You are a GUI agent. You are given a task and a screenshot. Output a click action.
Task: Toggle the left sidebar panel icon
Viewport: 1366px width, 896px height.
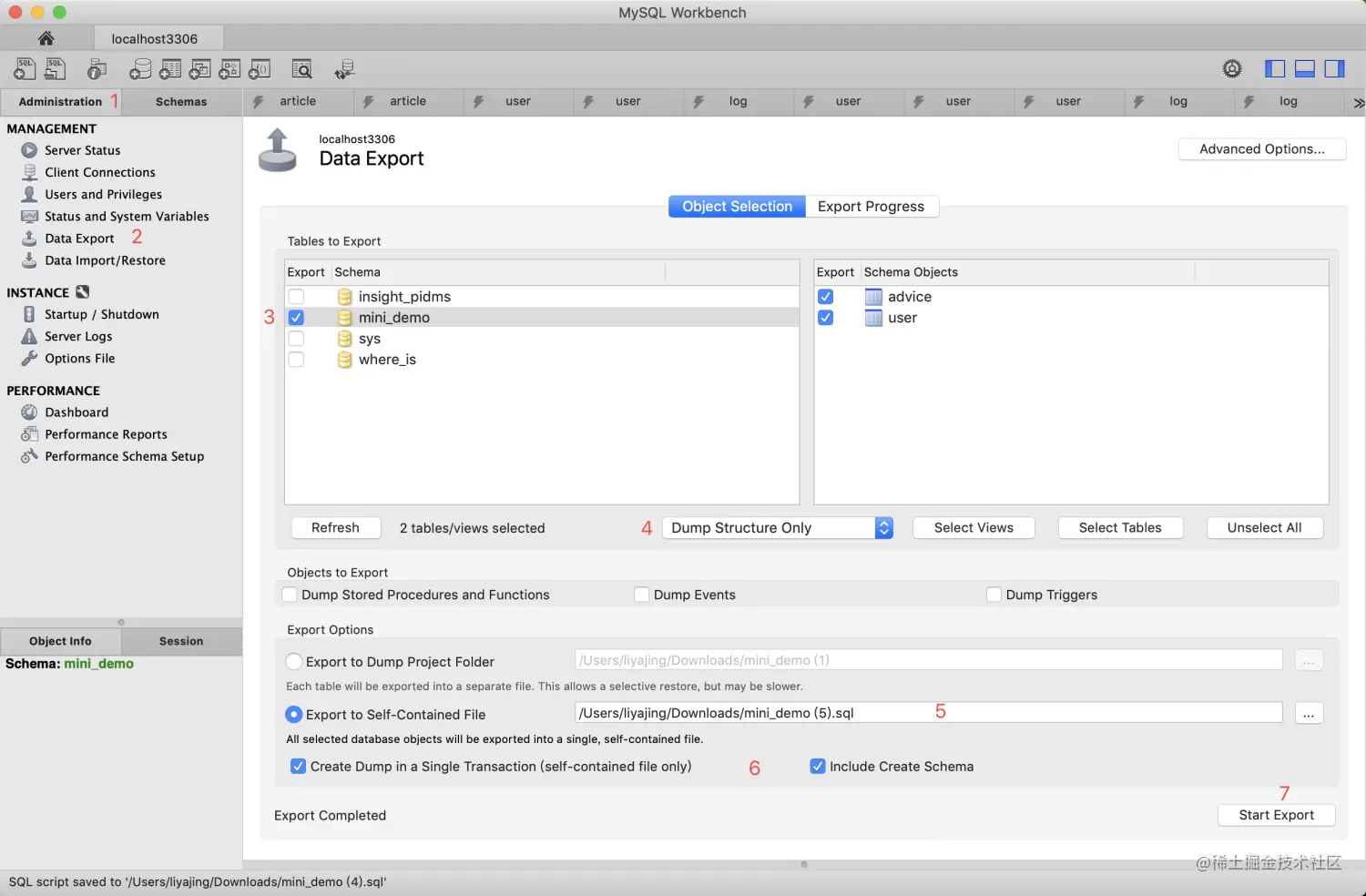tap(1275, 68)
